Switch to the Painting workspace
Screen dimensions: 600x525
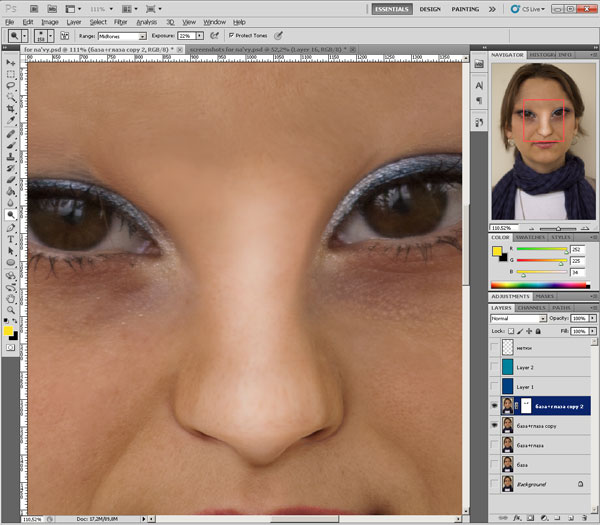(x=465, y=8)
